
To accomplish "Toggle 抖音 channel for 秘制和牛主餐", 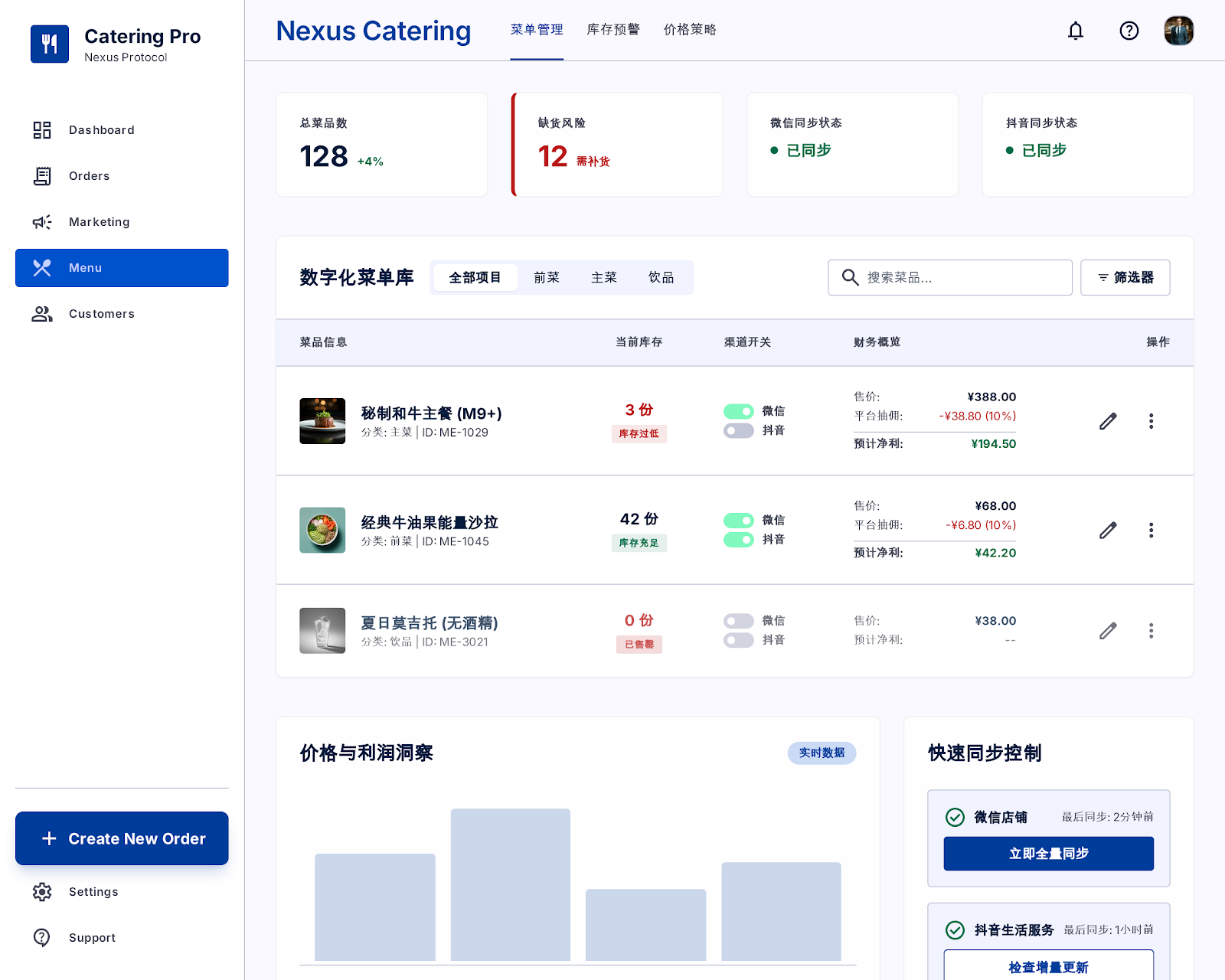I will coord(739,430).
